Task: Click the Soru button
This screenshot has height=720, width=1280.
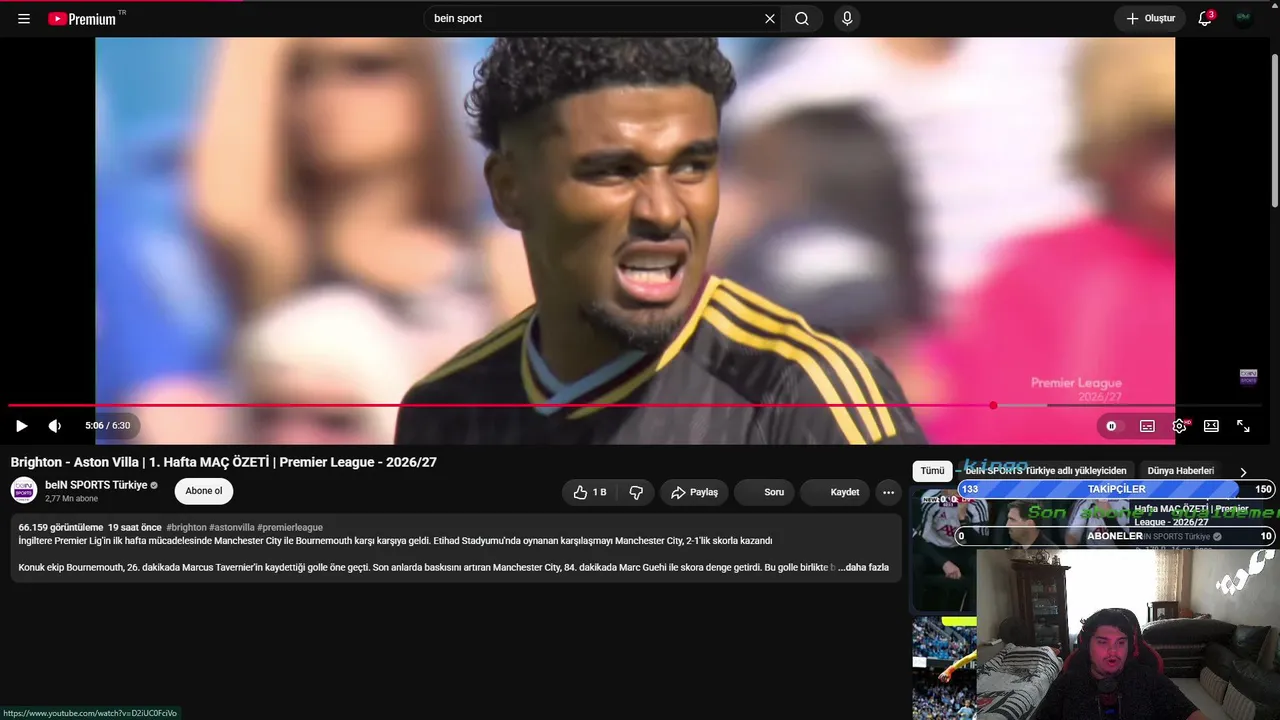Action: [765, 492]
